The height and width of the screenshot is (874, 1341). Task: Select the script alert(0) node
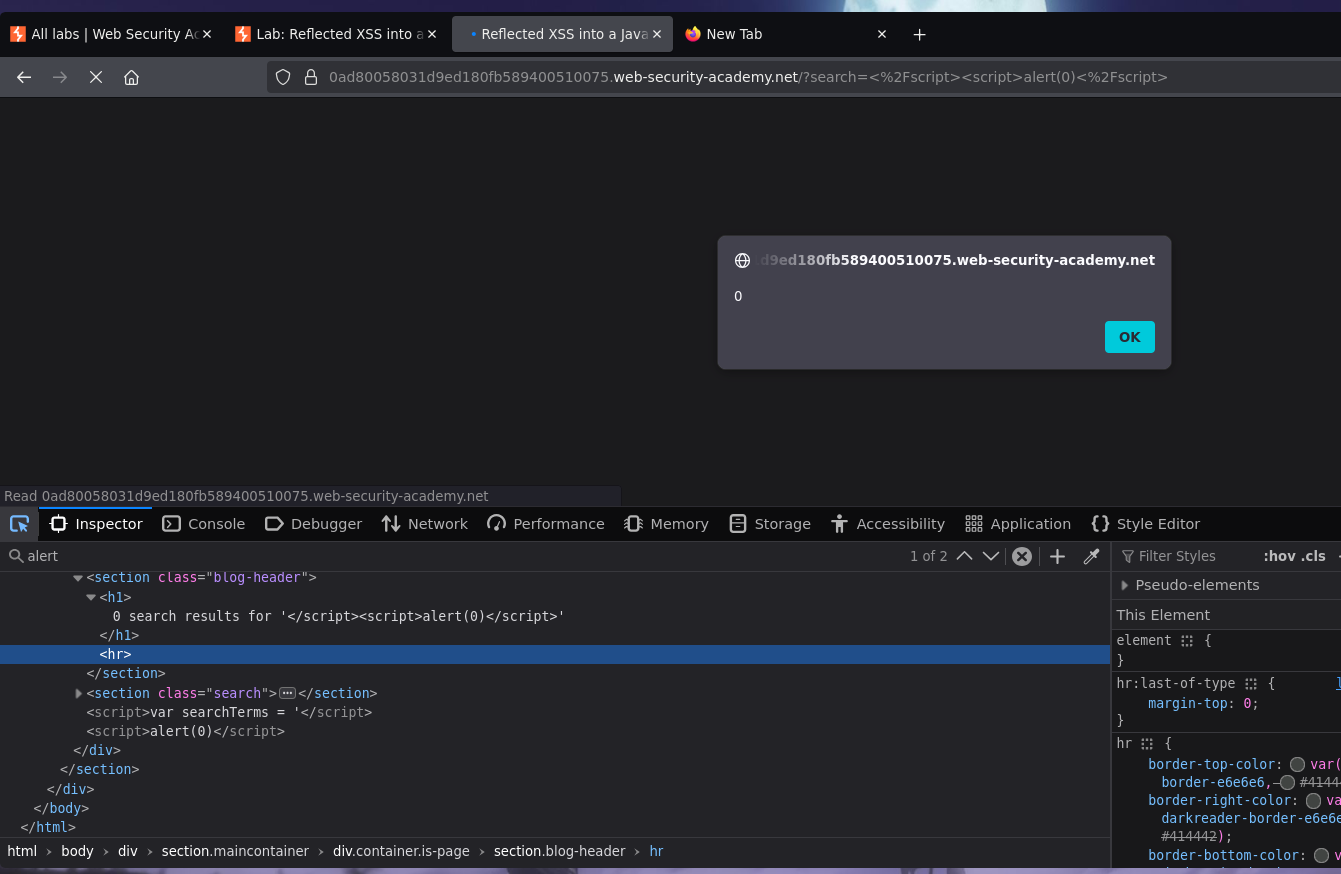(185, 731)
